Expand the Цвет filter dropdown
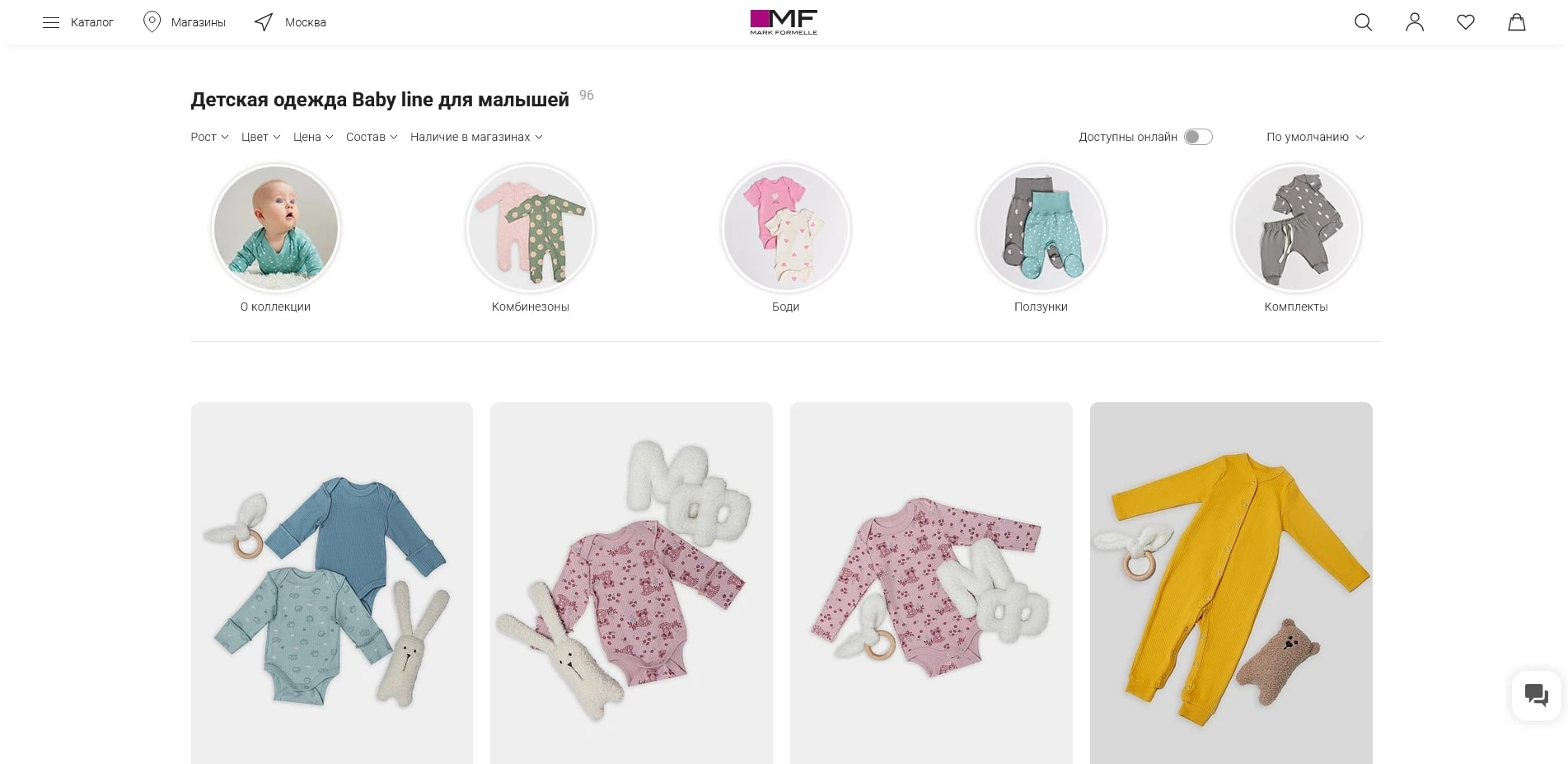The width and height of the screenshot is (1568, 764). click(x=260, y=137)
